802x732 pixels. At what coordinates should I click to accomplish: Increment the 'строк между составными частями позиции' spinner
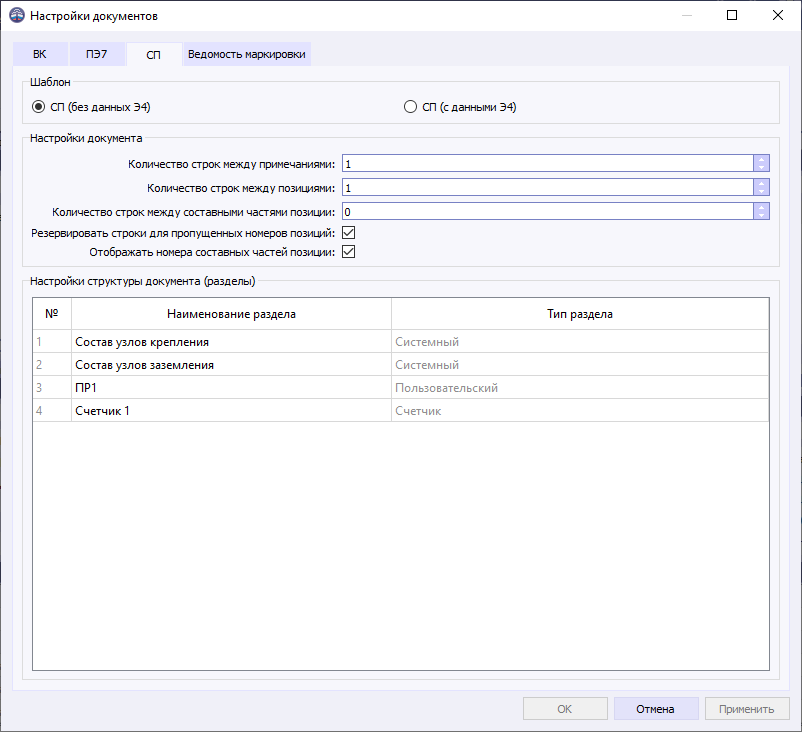(761, 207)
